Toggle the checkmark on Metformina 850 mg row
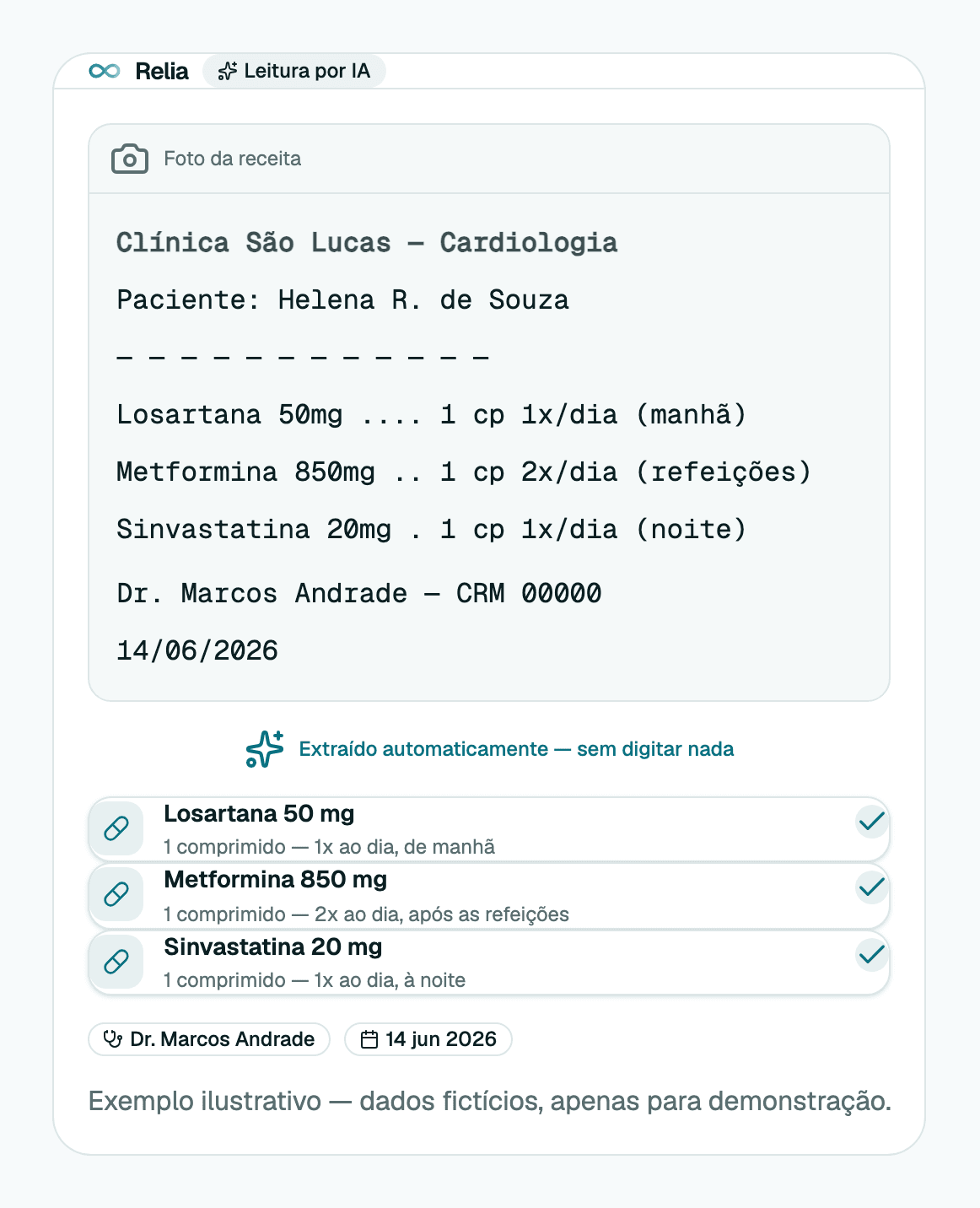980x1208 pixels. point(871,887)
